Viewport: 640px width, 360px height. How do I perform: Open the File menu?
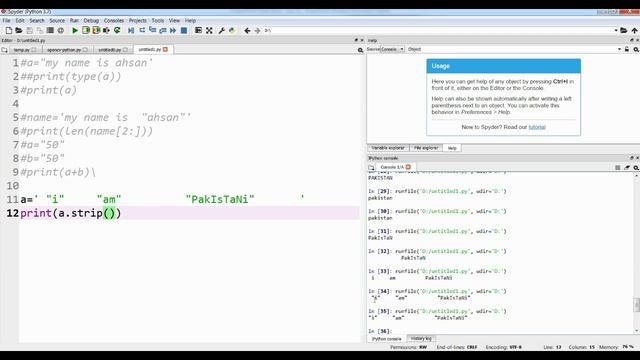click(x=7, y=20)
